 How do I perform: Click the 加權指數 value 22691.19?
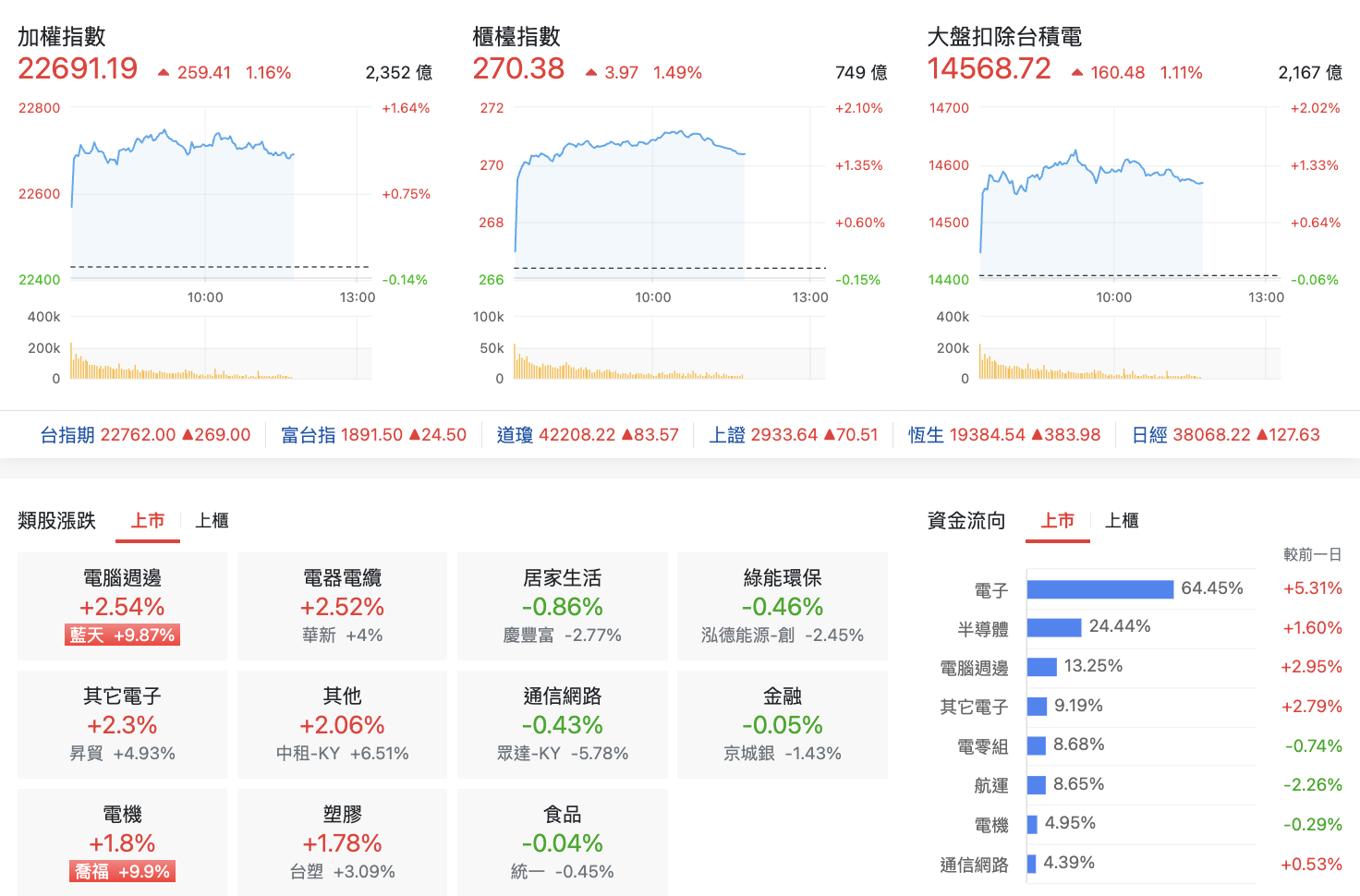[x=78, y=68]
